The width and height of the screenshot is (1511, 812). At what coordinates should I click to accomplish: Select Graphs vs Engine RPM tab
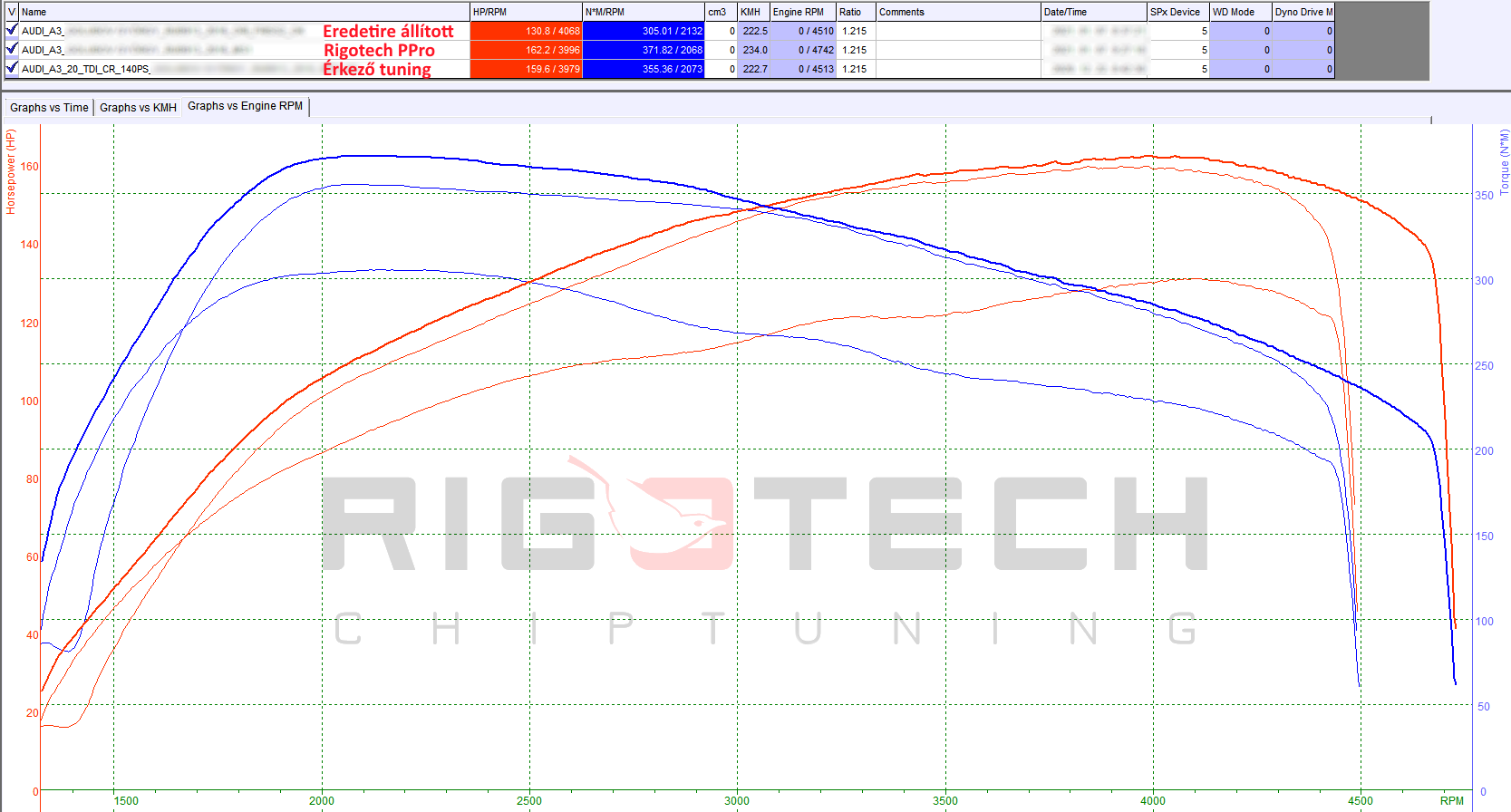click(246, 106)
